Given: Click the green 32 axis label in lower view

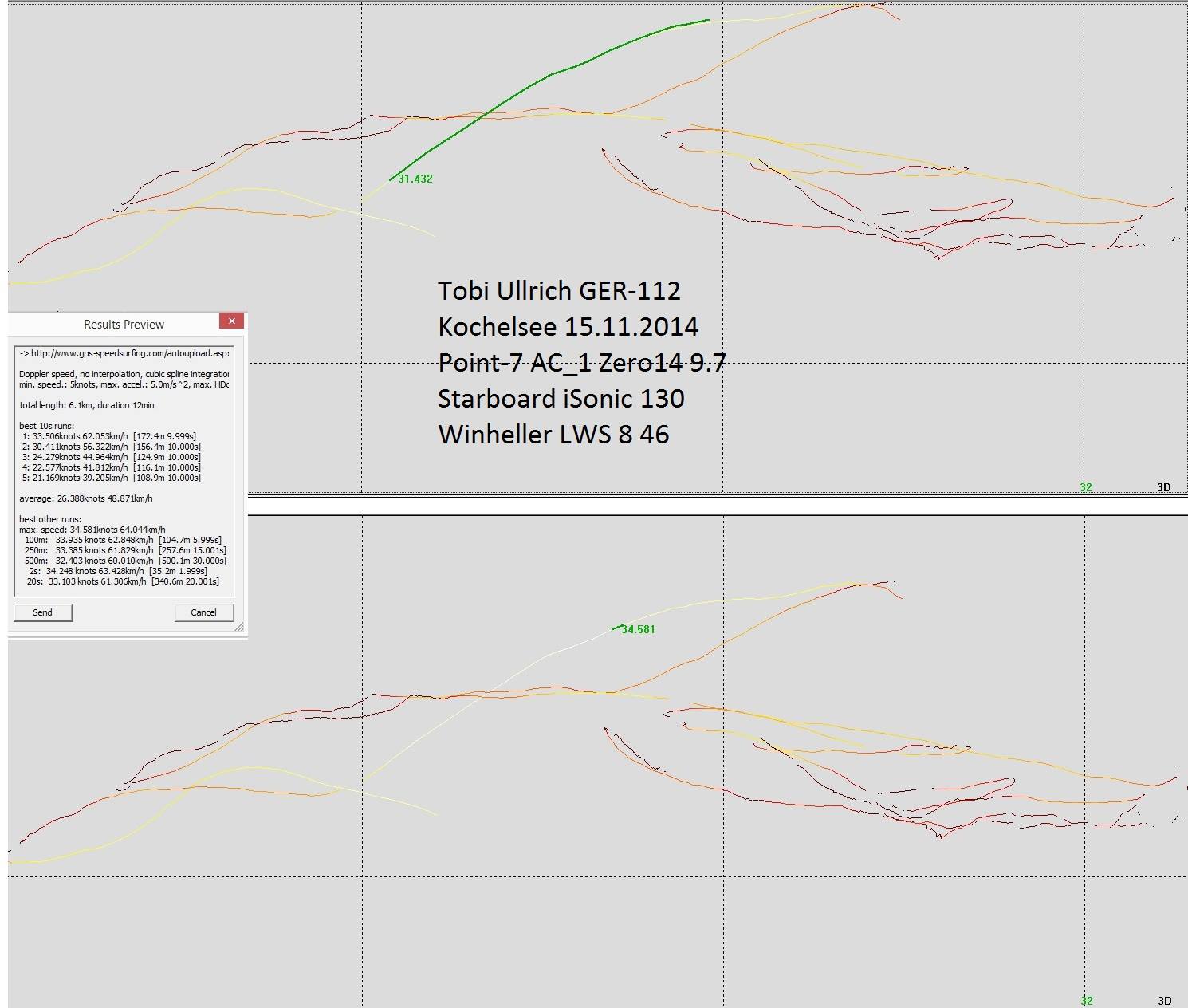Looking at the screenshot, I should tap(1086, 1001).
